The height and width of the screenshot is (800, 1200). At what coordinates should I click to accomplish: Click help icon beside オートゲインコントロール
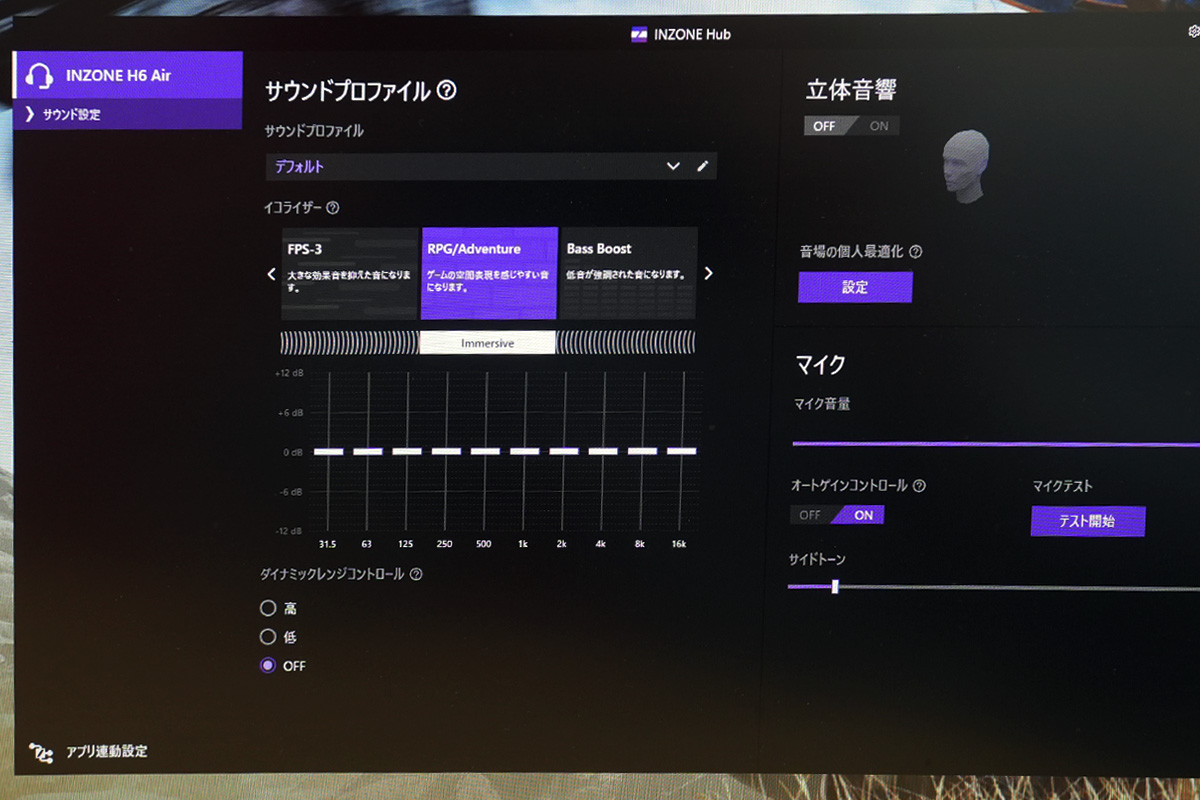click(919, 486)
